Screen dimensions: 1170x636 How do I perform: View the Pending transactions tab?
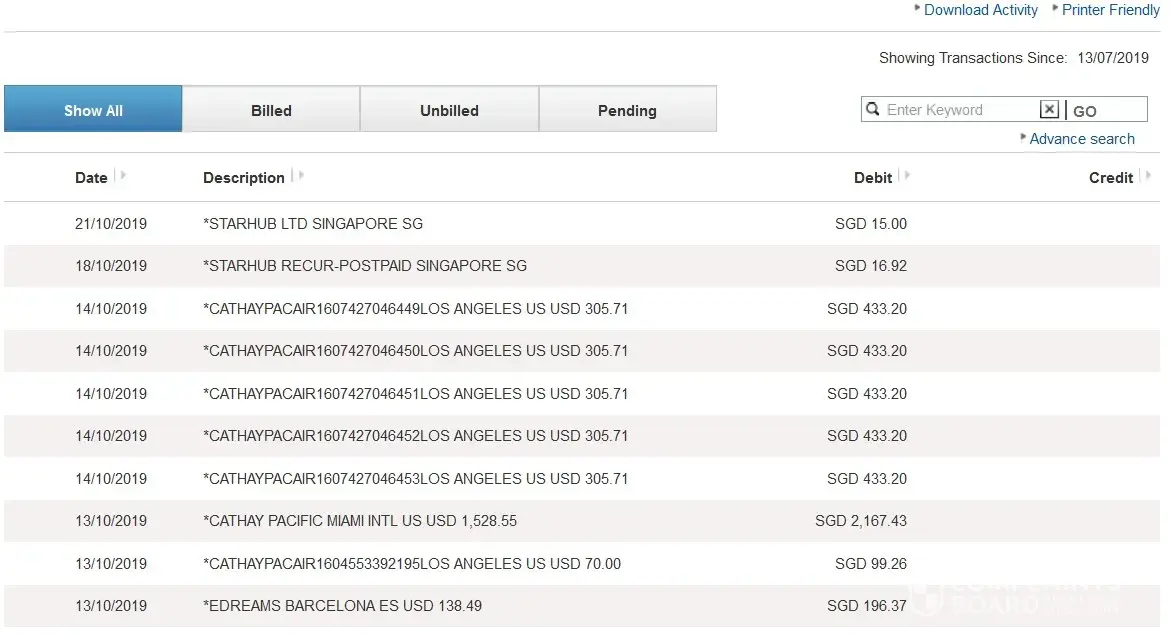pos(627,110)
